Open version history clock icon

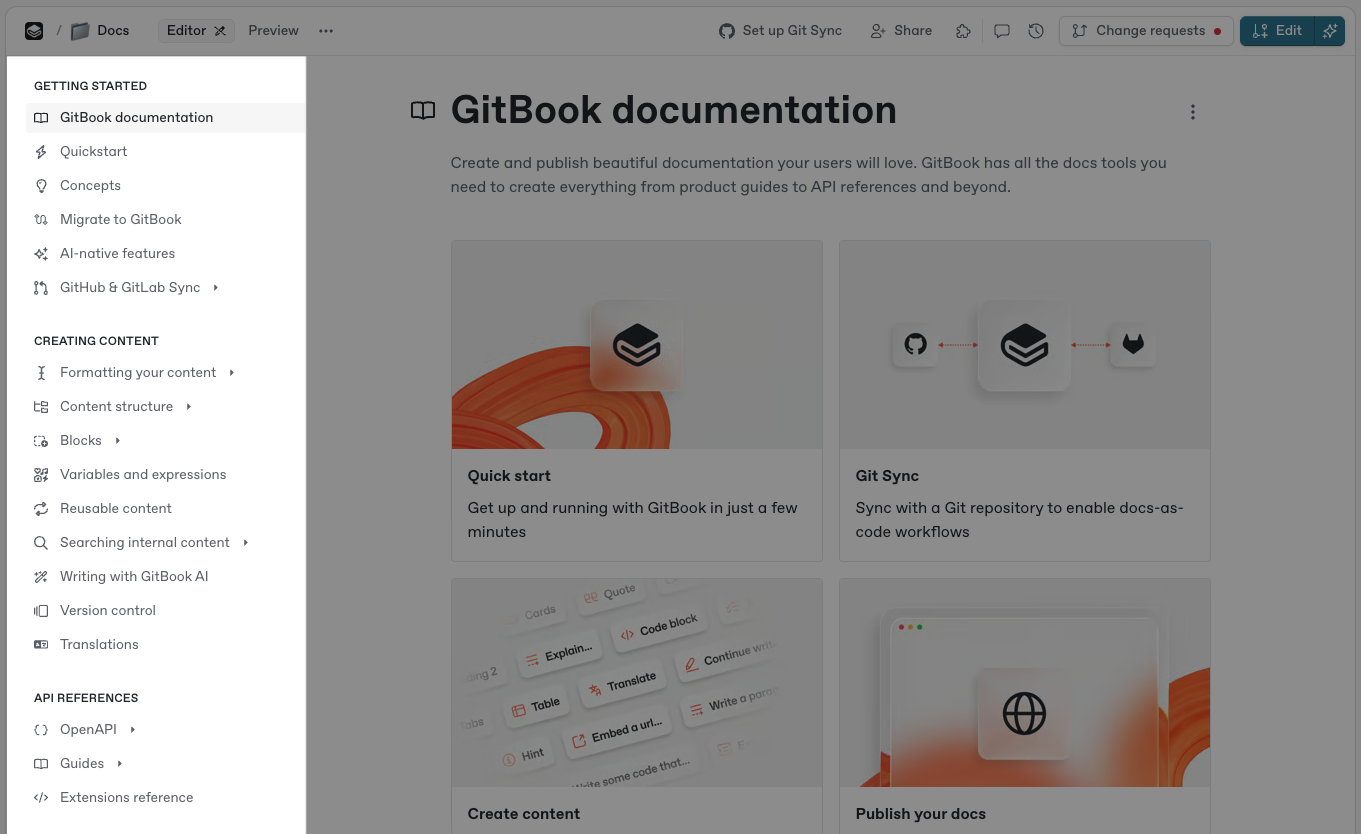(1036, 31)
